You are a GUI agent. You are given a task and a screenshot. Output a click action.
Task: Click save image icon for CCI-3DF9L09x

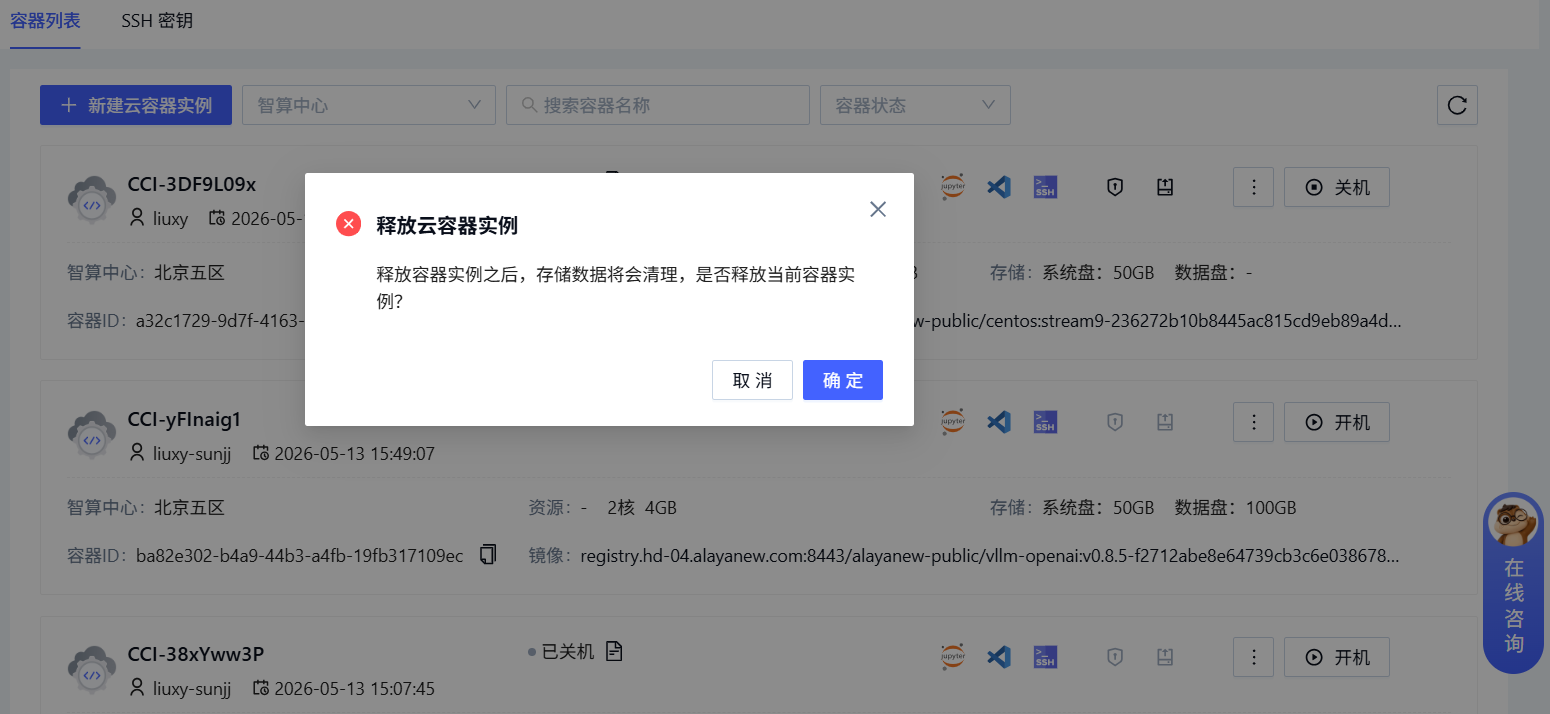tap(1164, 187)
